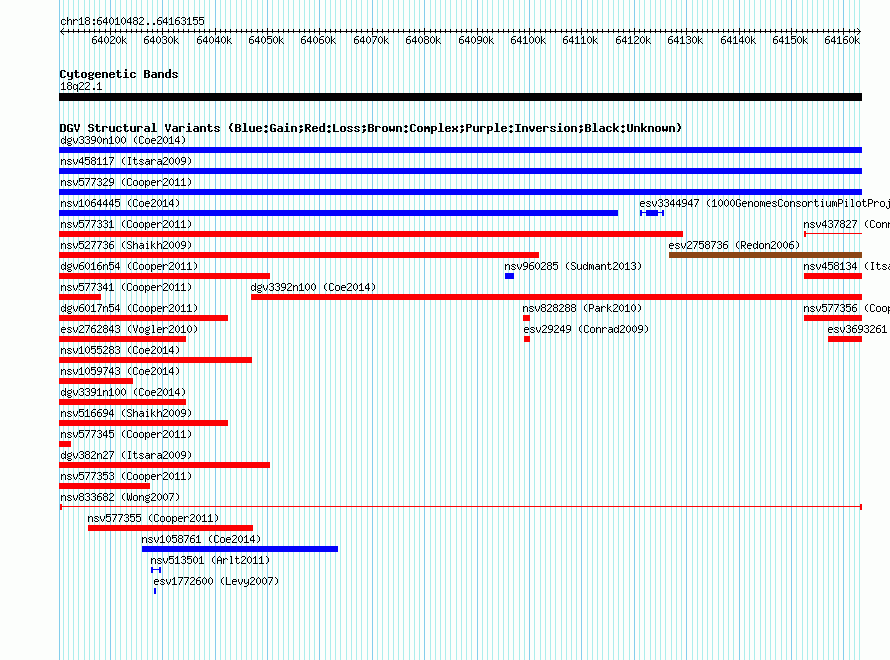The width and height of the screenshot is (890, 660).
Task: Click the nsv833682 (Wong2007) label
Action: point(120,497)
